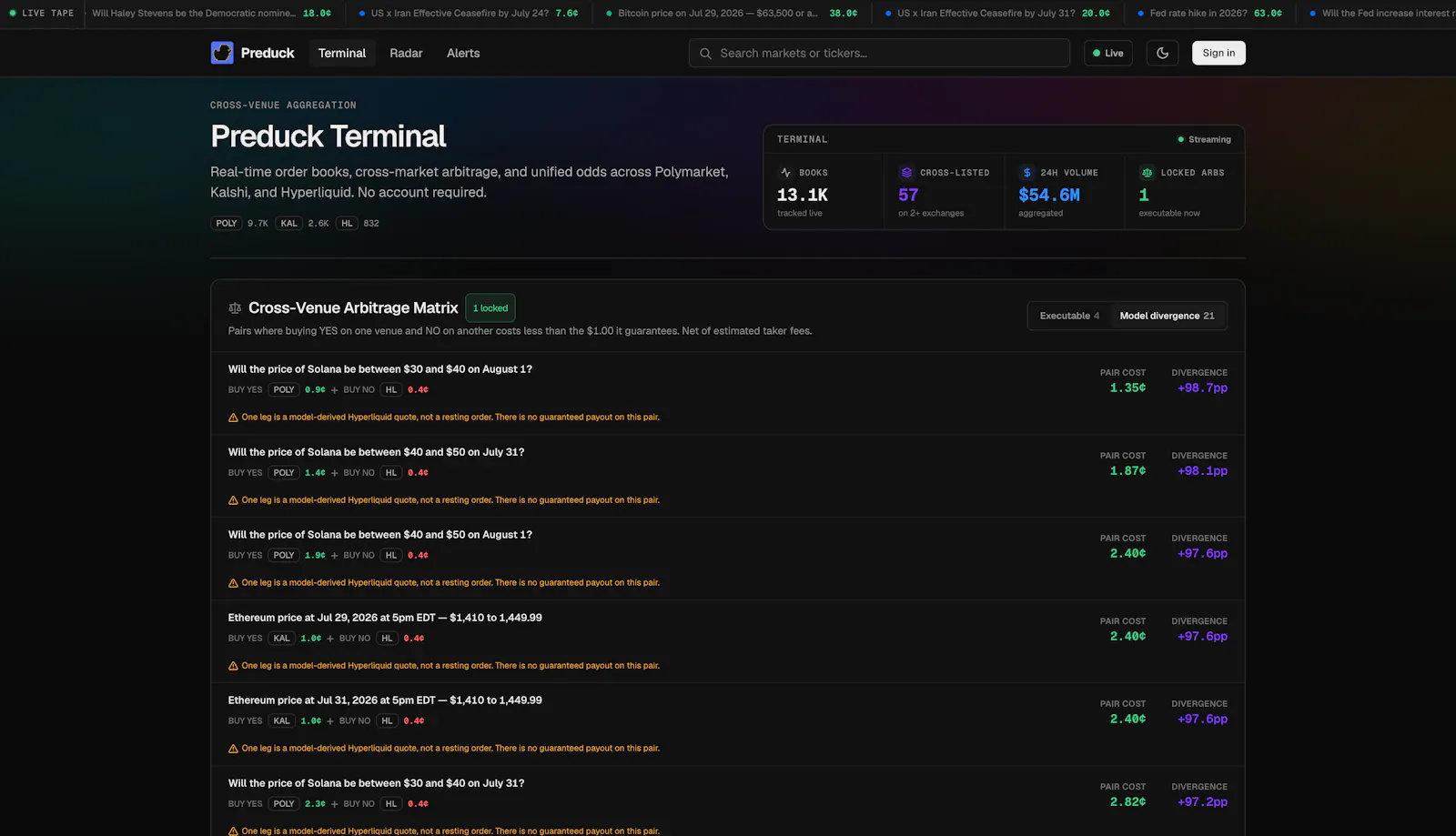Open market Solana between $30 and $40 August 1
1456x836 pixels.
pos(380,369)
